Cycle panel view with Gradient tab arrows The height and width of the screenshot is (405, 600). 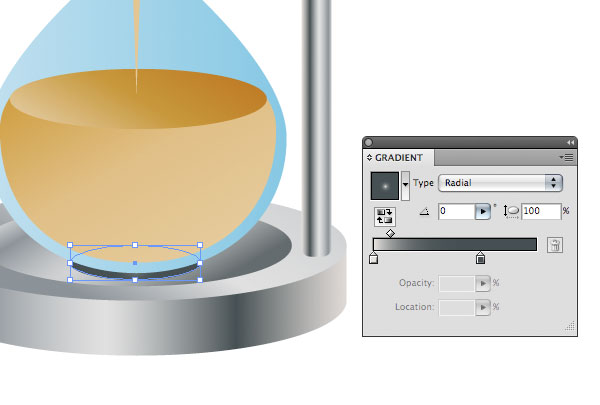coord(369,157)
